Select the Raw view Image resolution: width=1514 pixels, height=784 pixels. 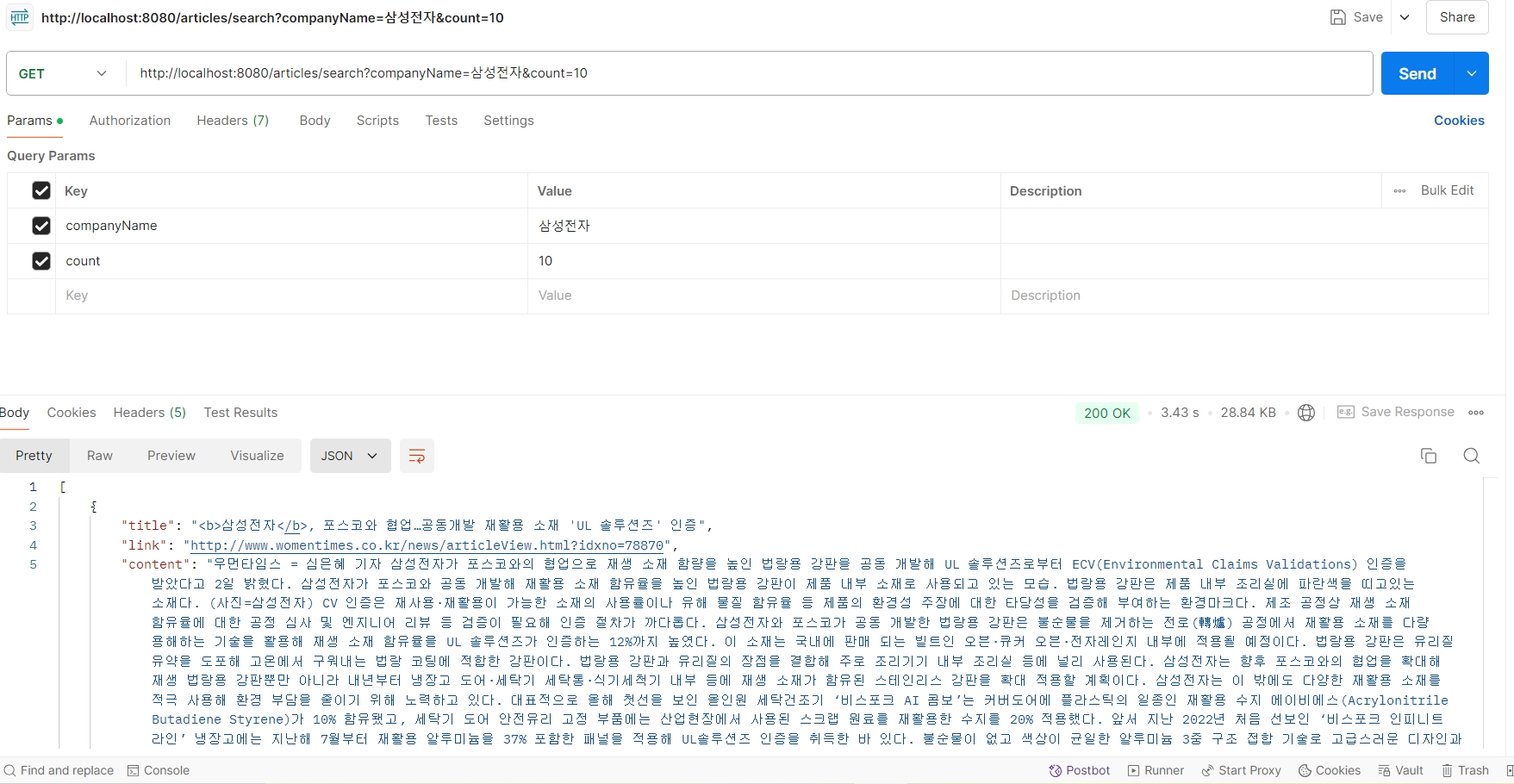click(x=100, y=456)
